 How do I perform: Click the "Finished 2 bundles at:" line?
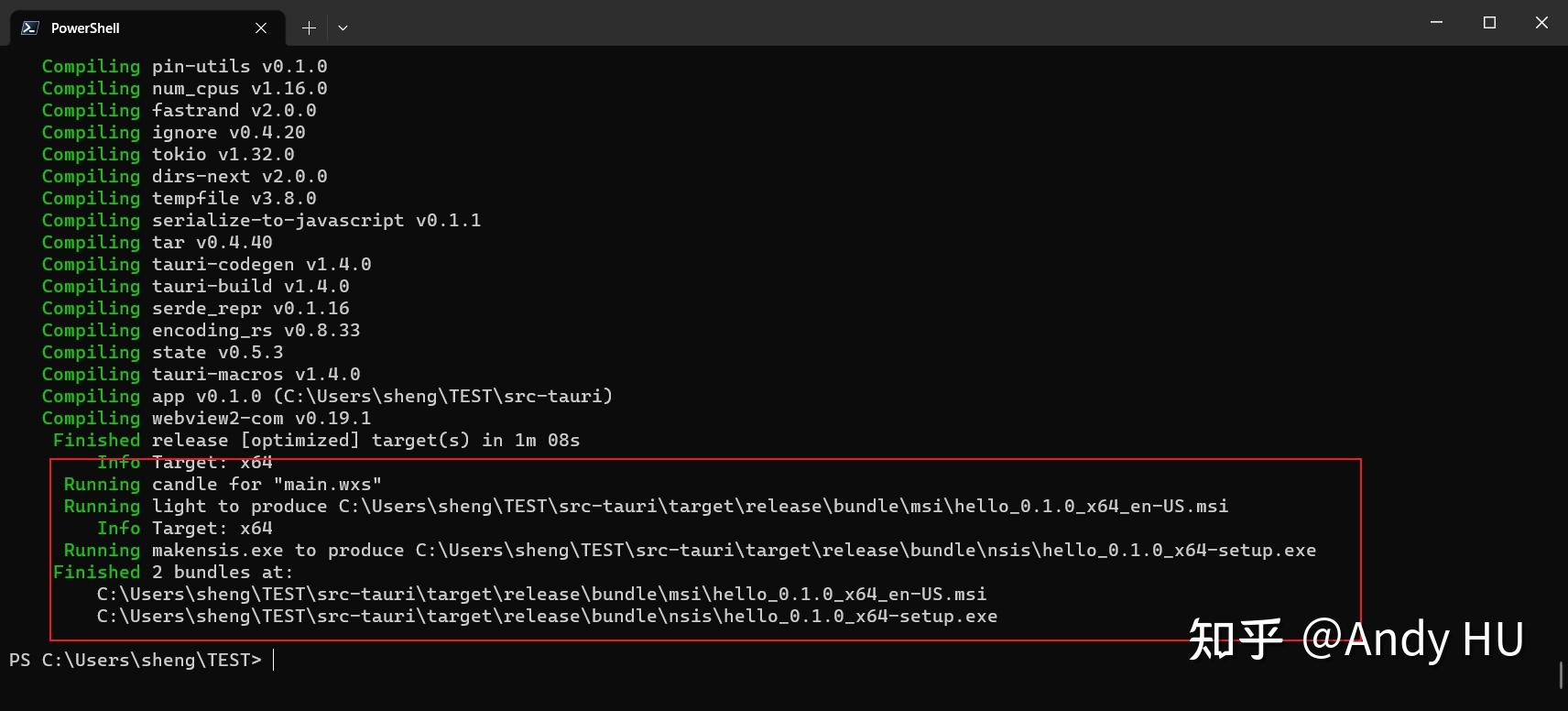click(173, 573)
